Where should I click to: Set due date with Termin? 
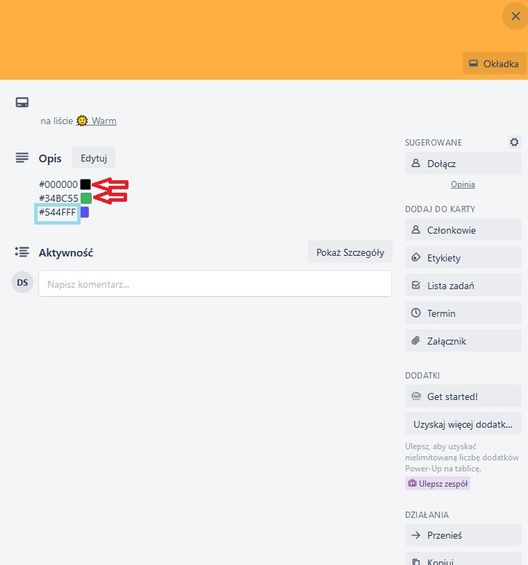point(463,313)
